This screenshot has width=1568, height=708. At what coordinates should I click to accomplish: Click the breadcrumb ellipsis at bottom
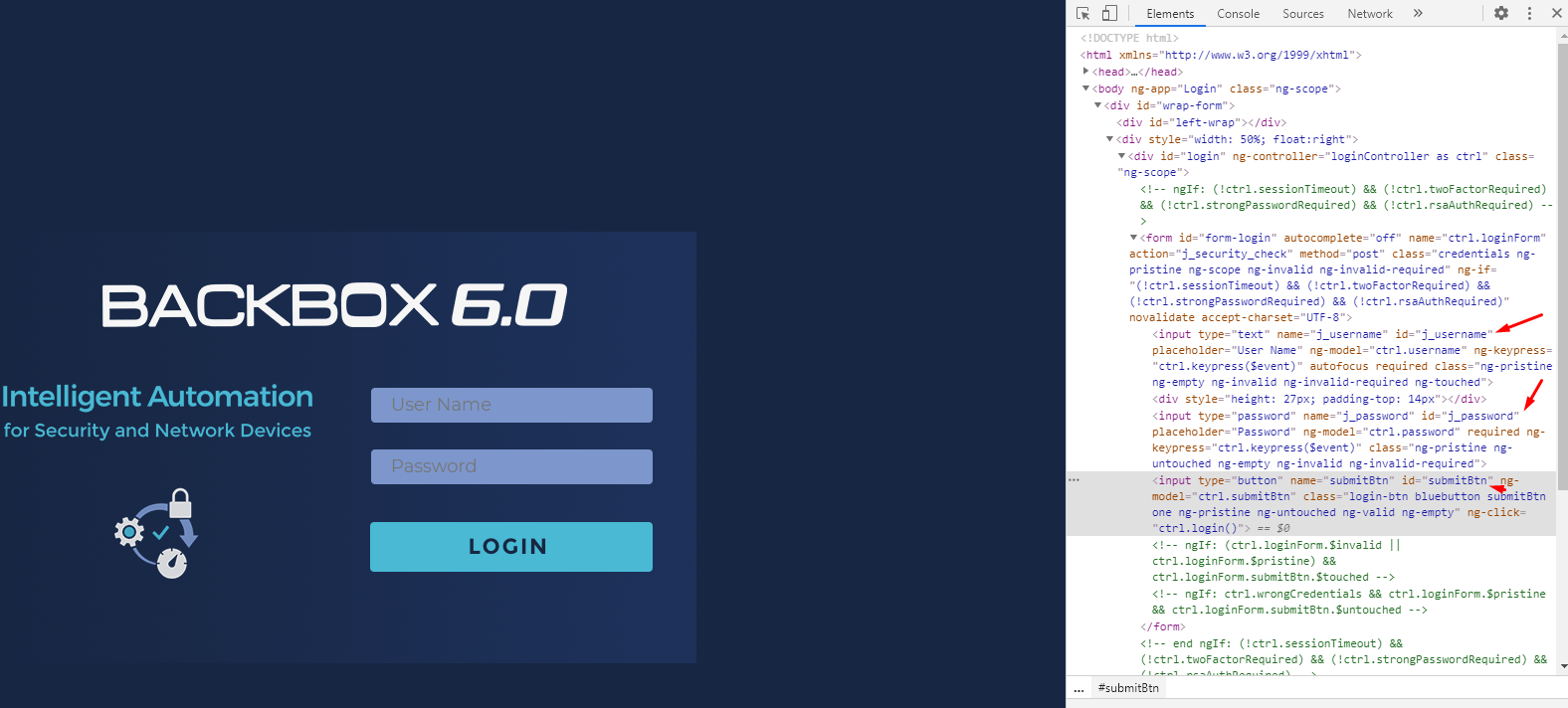pos(1078,688)
